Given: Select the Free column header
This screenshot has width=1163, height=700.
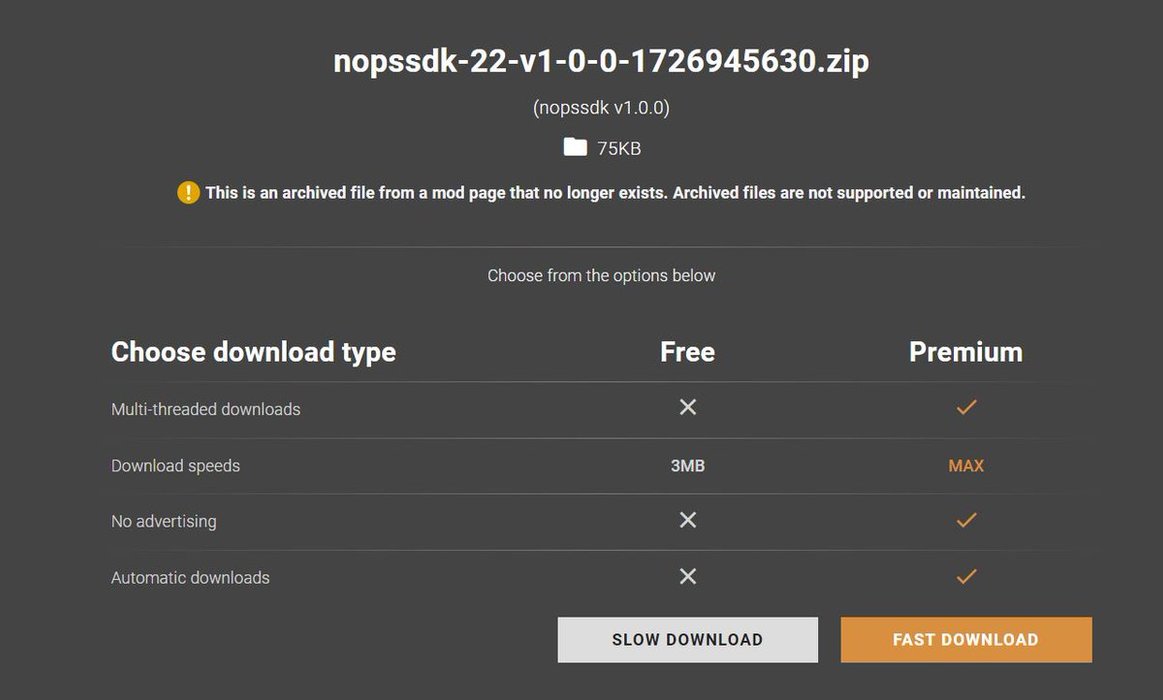Looking at the screenshot, I should (x=688, y=351).
